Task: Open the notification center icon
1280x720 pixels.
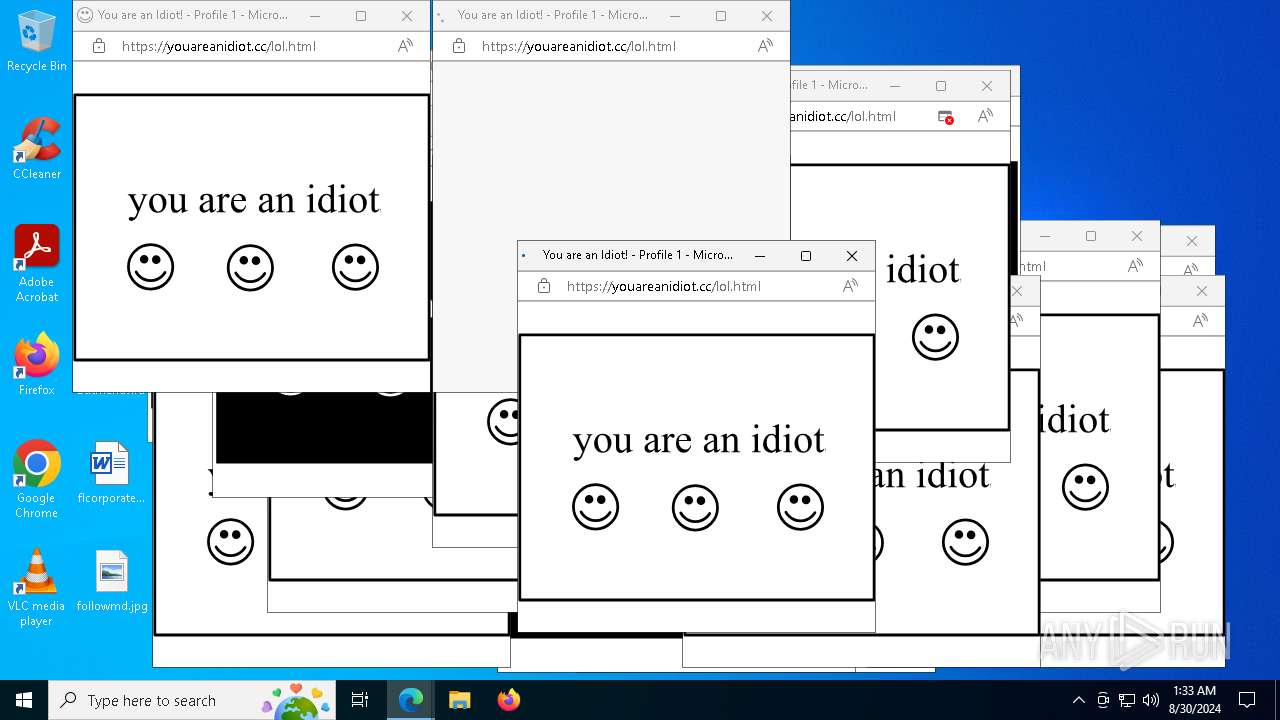Action: (1247, 700)
